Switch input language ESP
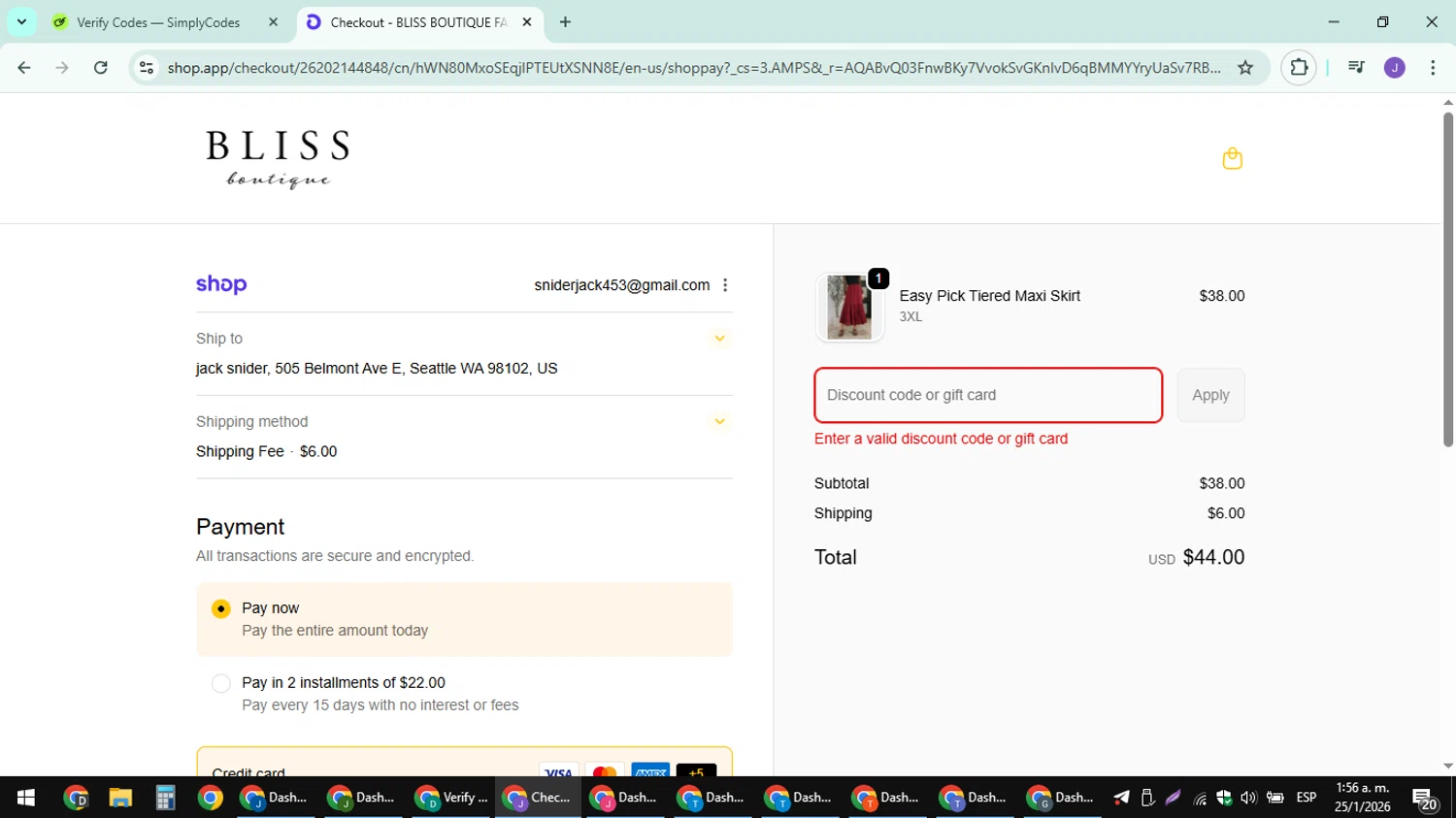The image size is (1456, 818). [x=1307, y=798]
